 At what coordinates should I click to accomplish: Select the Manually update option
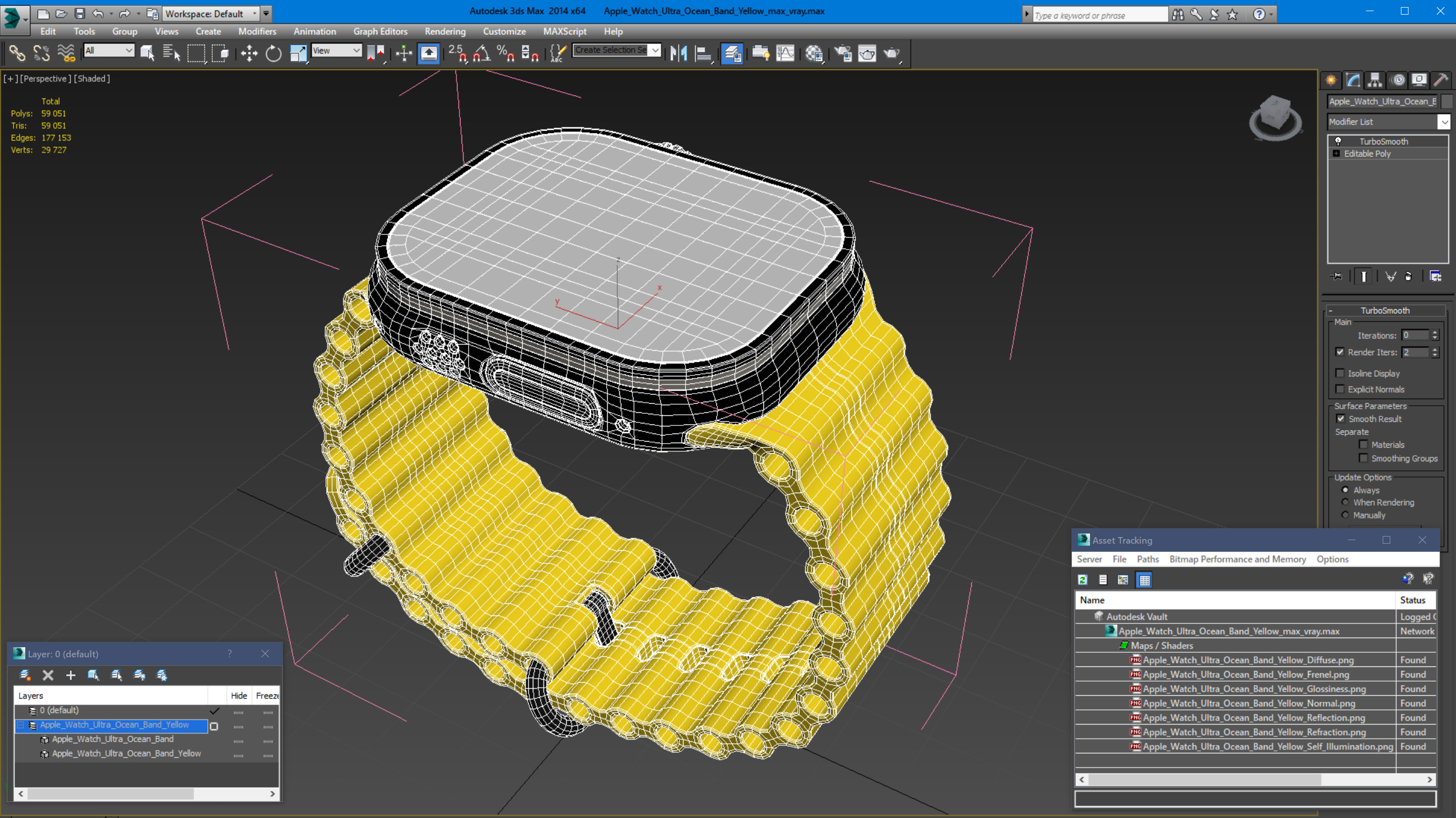tap(1345, 515)
